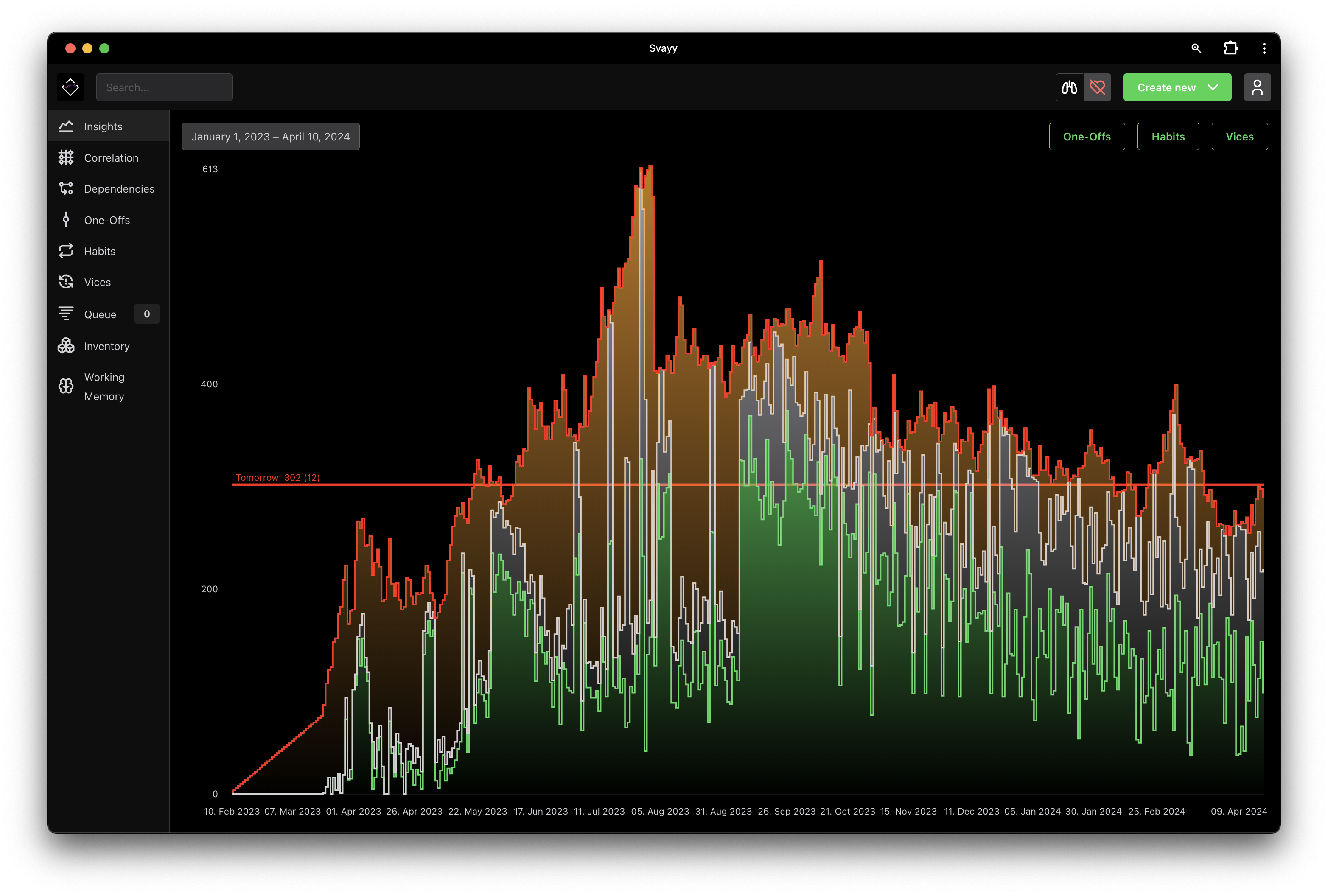The width and height of the screenshot is (1328, 896).
Task: Click the Dependencies branch icon
Action: coord(66,188)
